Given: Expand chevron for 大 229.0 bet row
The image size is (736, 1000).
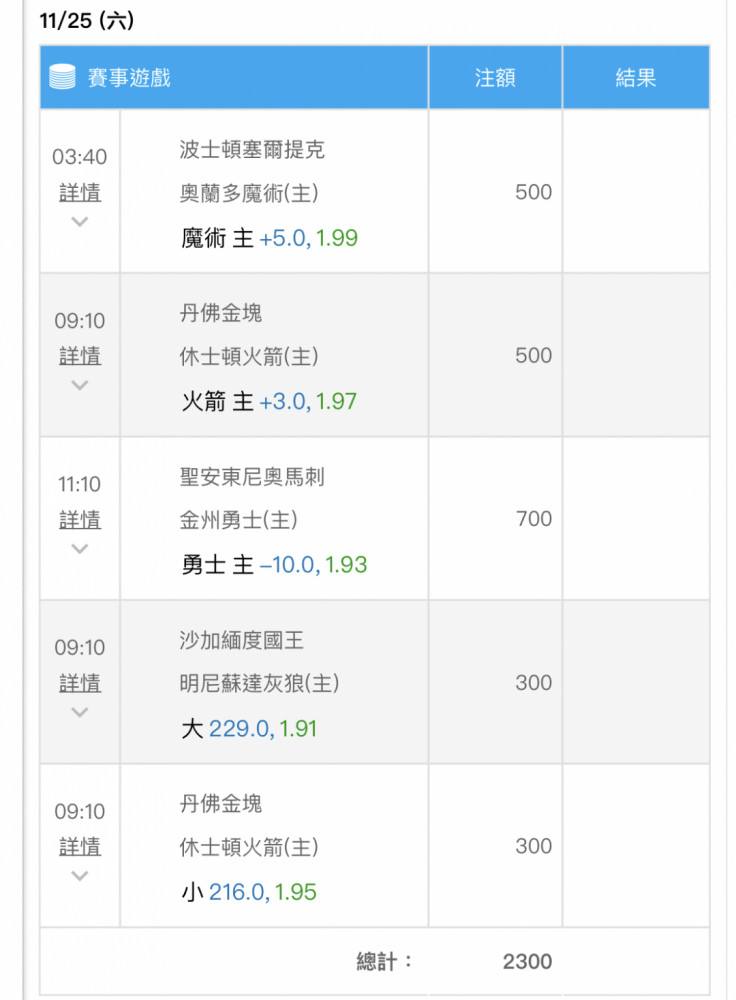Looking at the screenshot, I should coord(80,712).
